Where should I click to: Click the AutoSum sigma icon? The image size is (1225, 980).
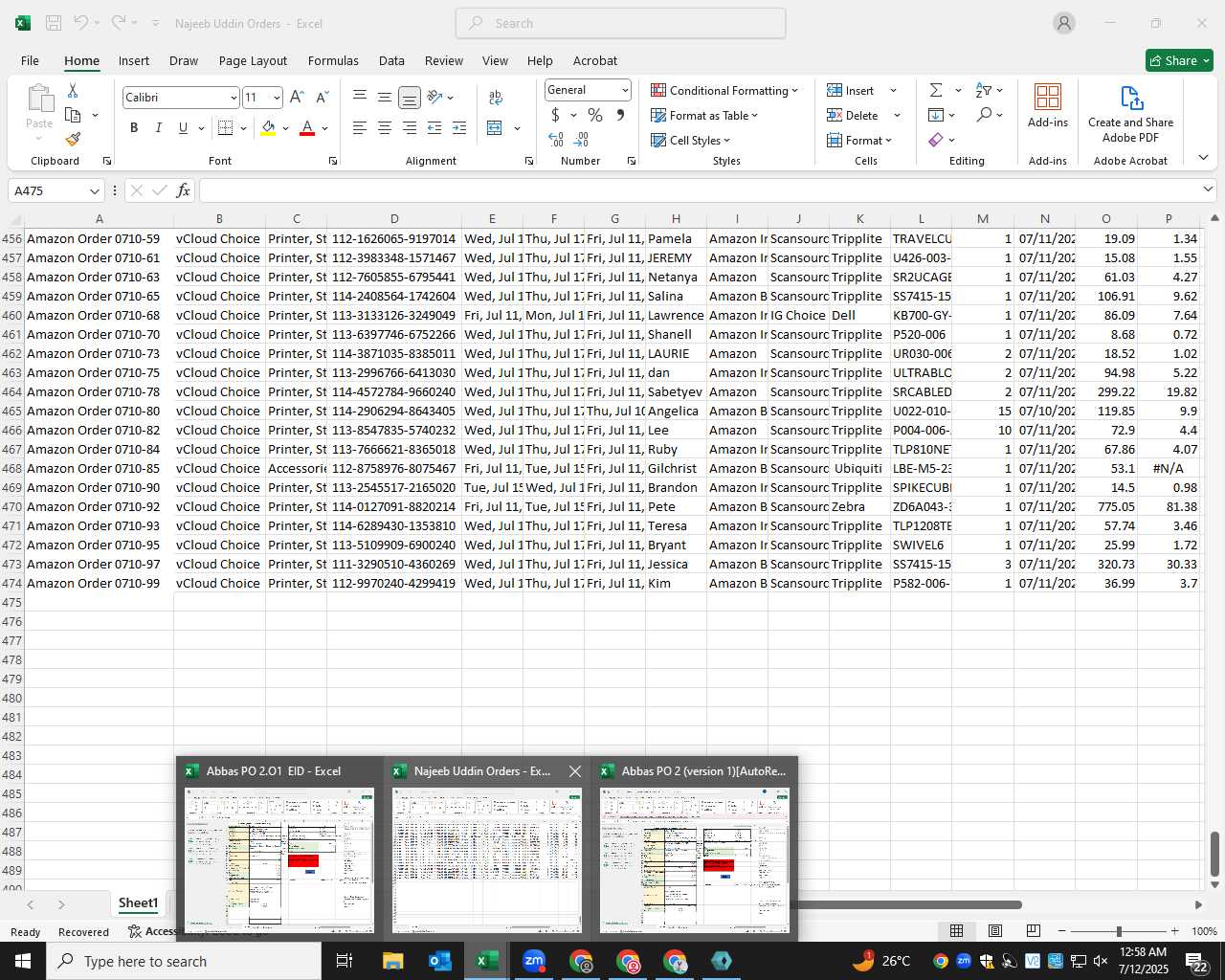tap(936, 90)
